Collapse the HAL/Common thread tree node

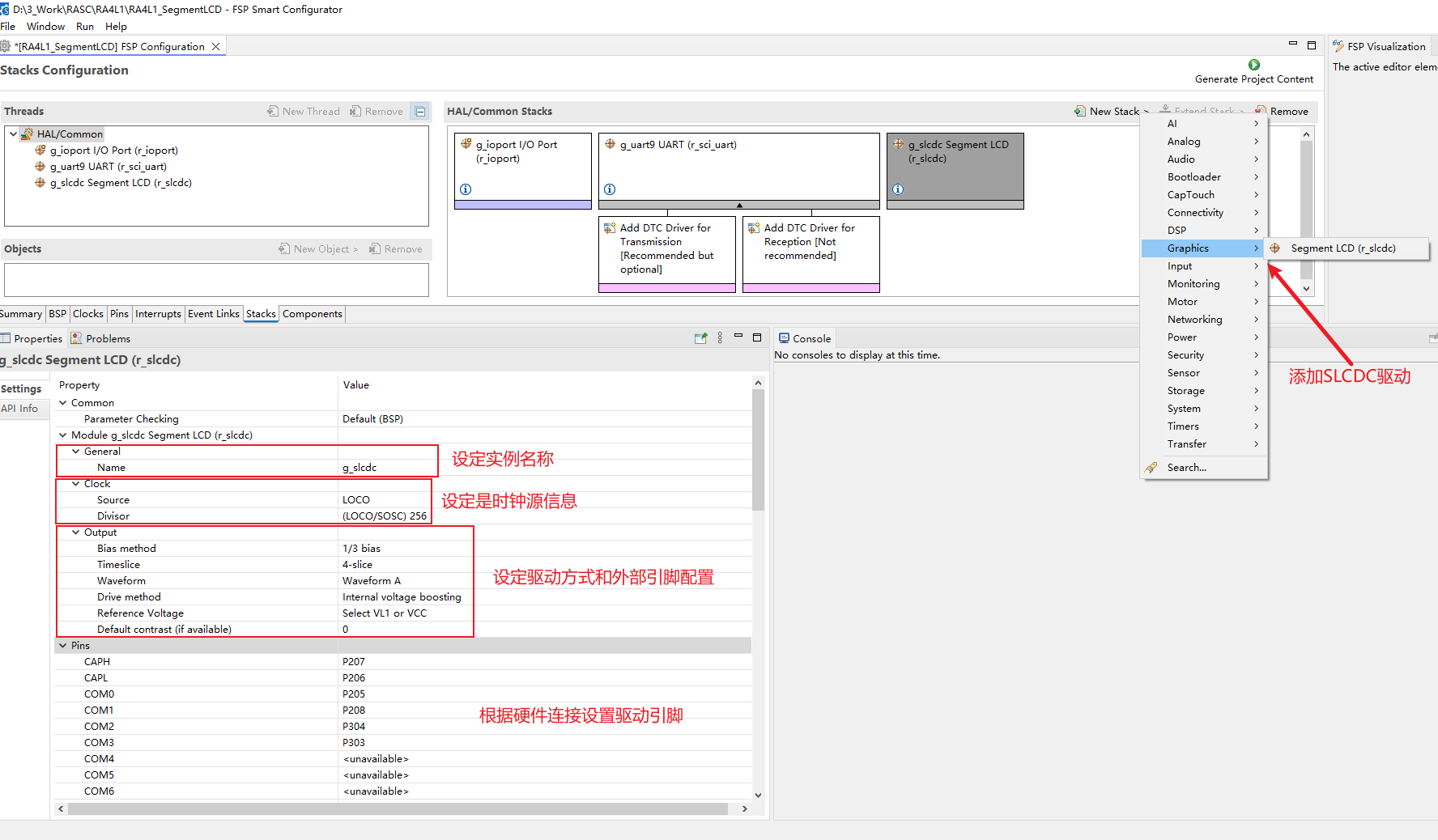pyautogui.click(x=13, y=134)
